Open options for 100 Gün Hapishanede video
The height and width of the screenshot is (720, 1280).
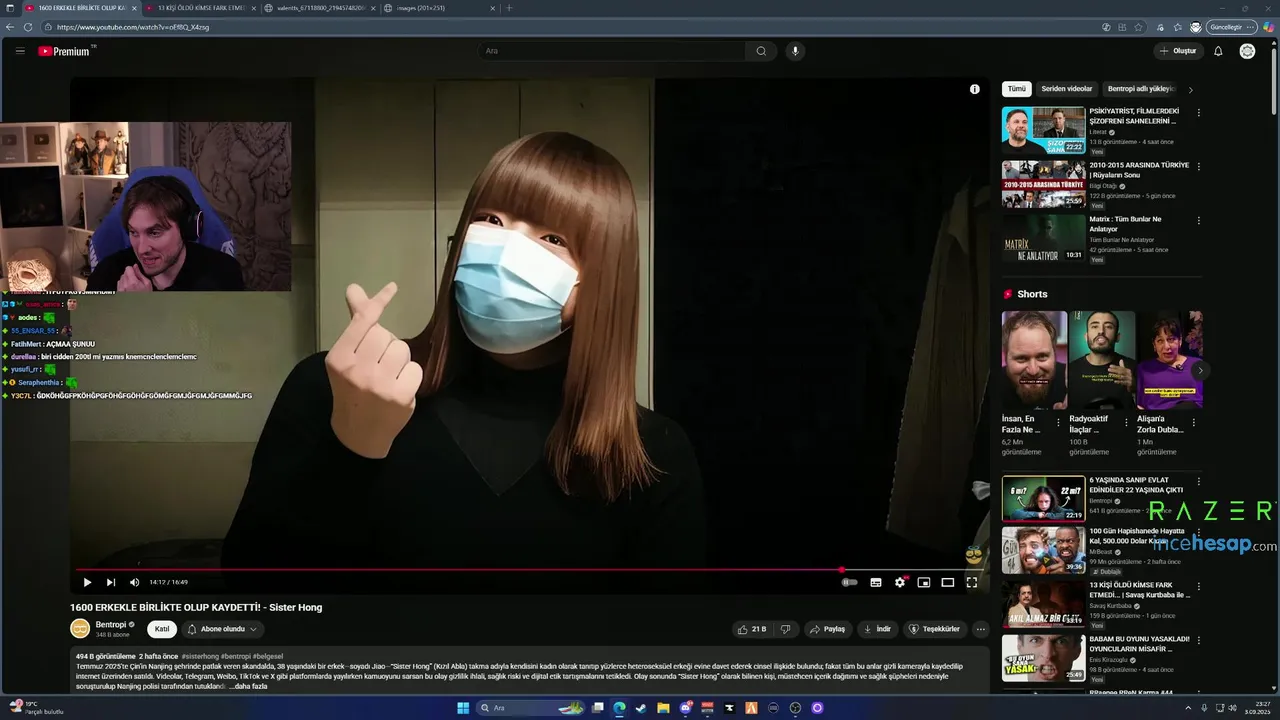(1198, 534)
